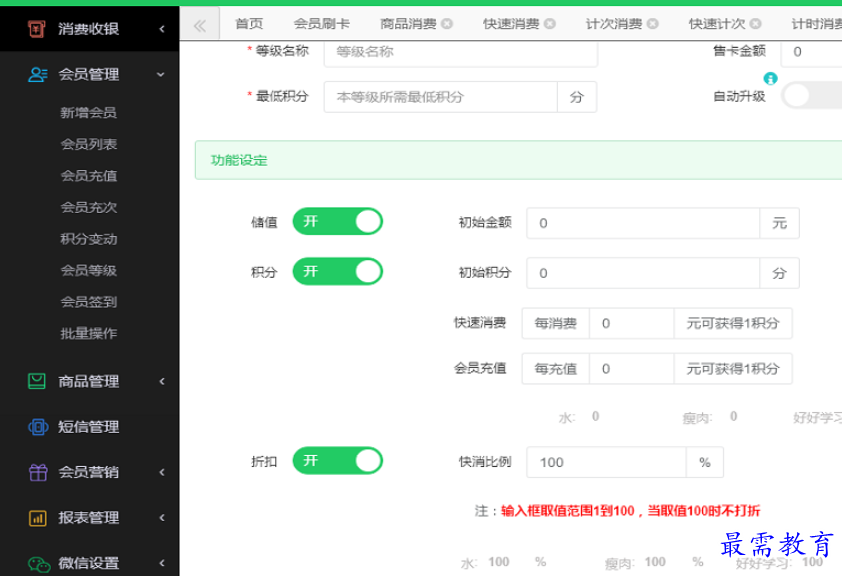Click the 短信管理 message icon
This screenshot has height=576, width=842.
click(x=37, y=427)
